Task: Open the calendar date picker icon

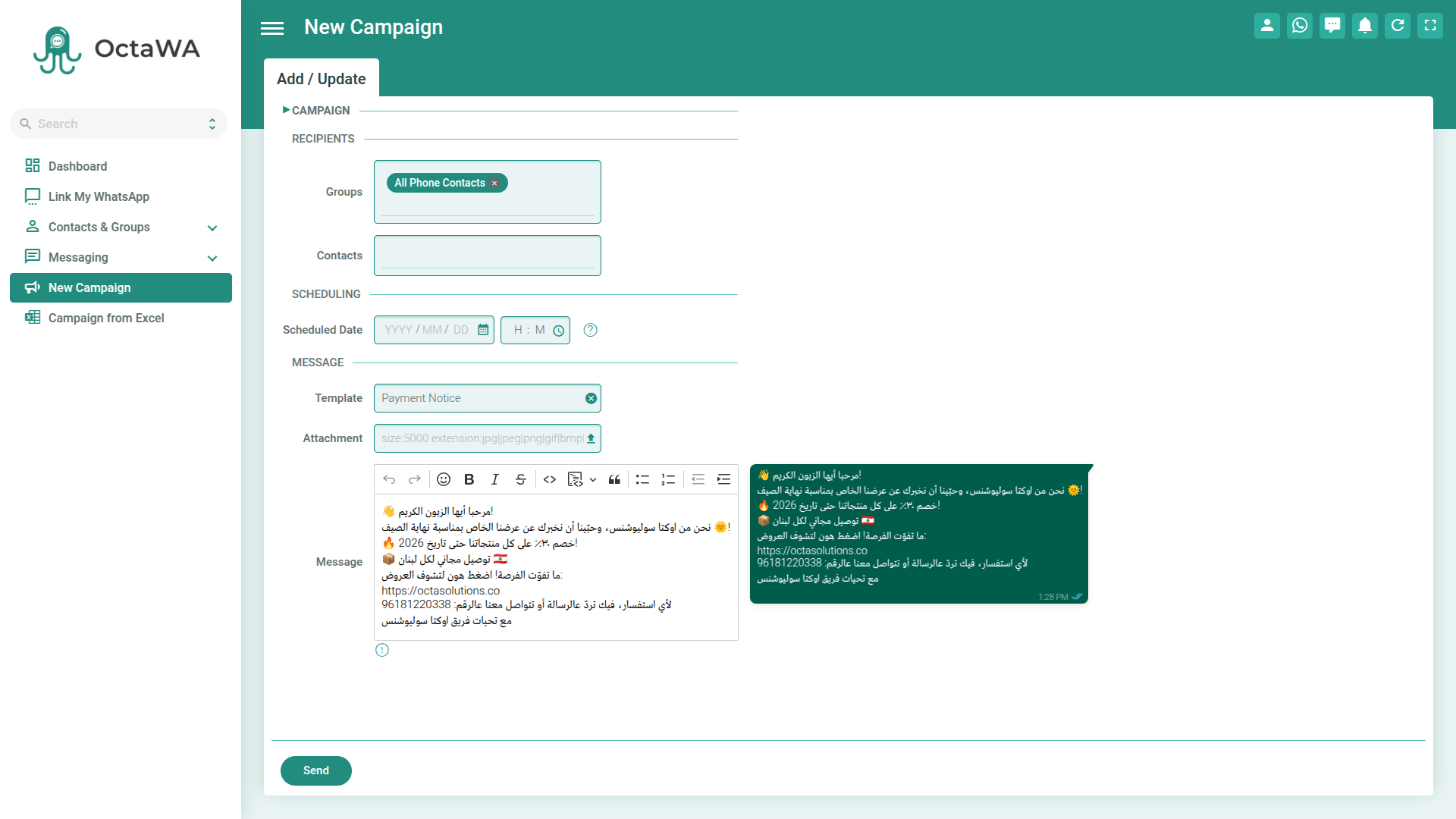Action: pos(483,330)
